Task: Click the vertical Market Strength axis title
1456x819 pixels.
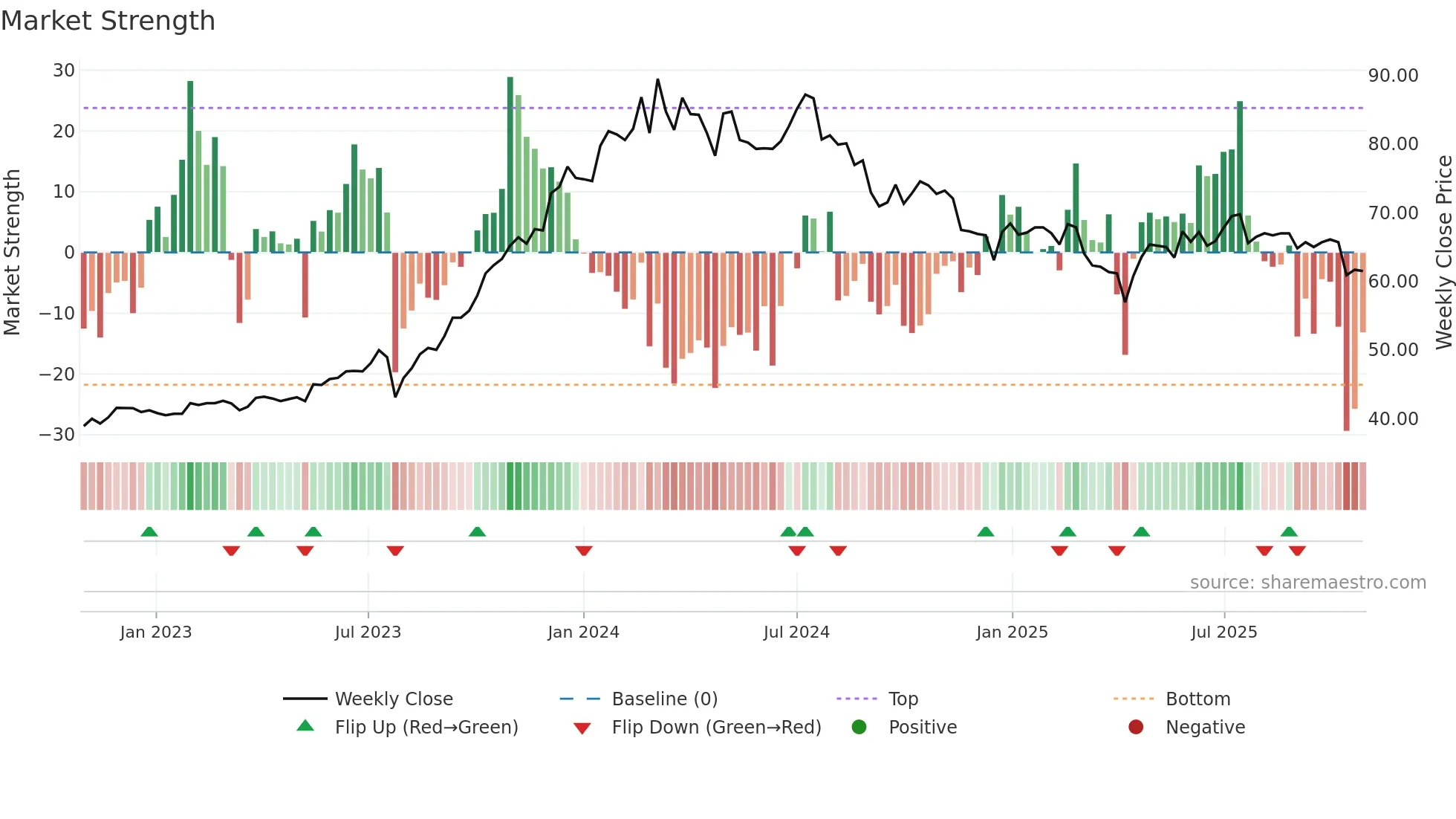Action: pos(12,253)
